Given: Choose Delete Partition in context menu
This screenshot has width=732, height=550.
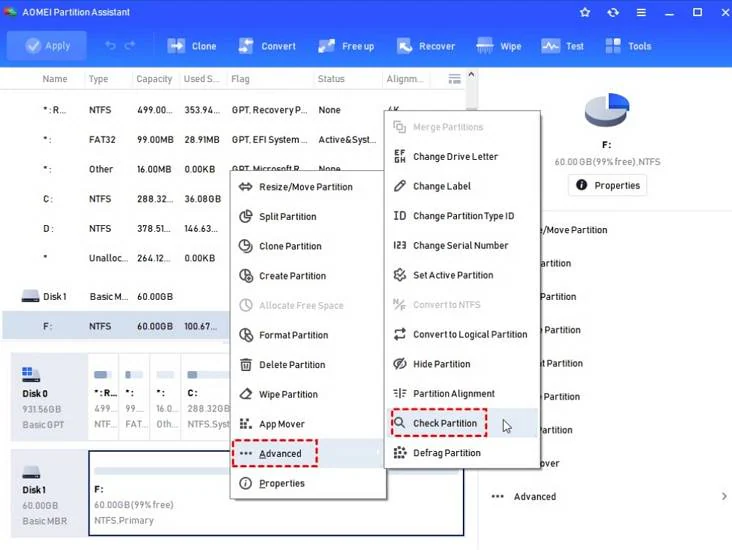Looking at the screenshot, I should pos(308,365).
